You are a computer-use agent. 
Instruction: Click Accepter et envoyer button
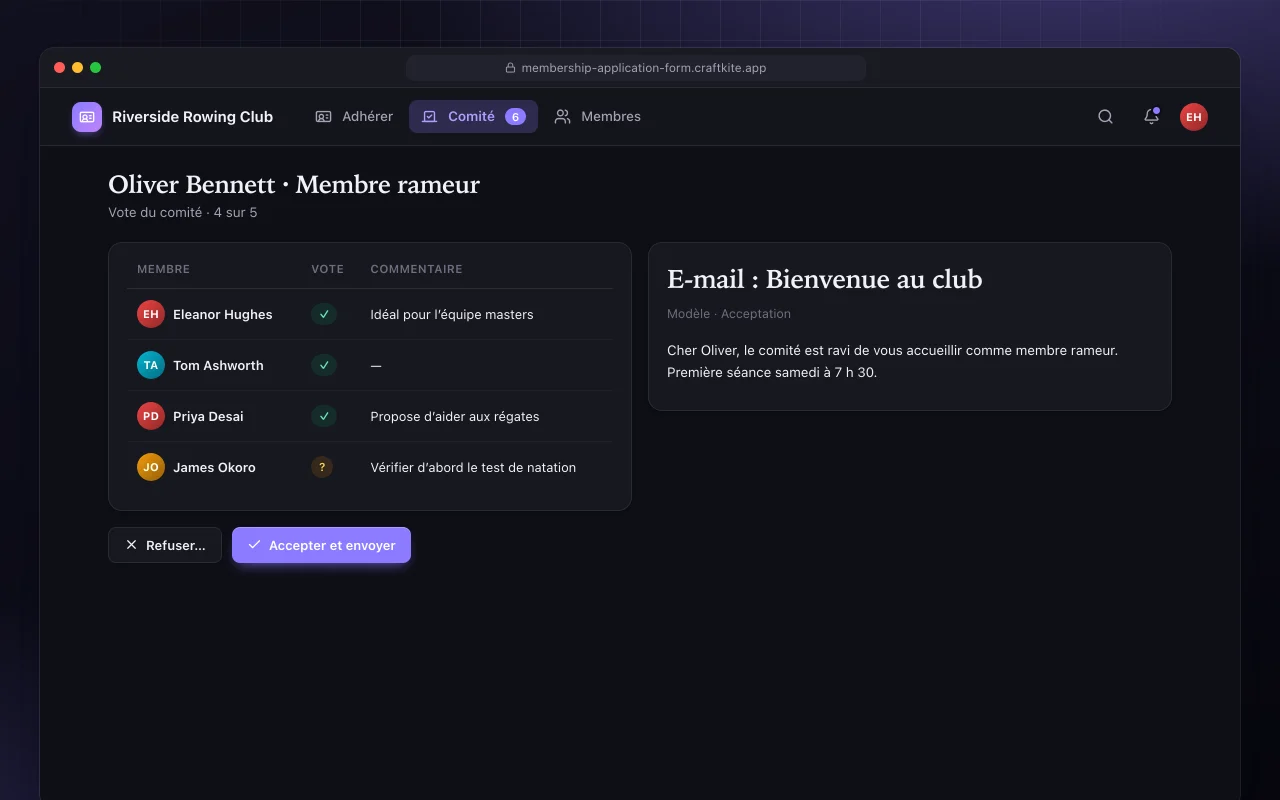pos(321,545)
